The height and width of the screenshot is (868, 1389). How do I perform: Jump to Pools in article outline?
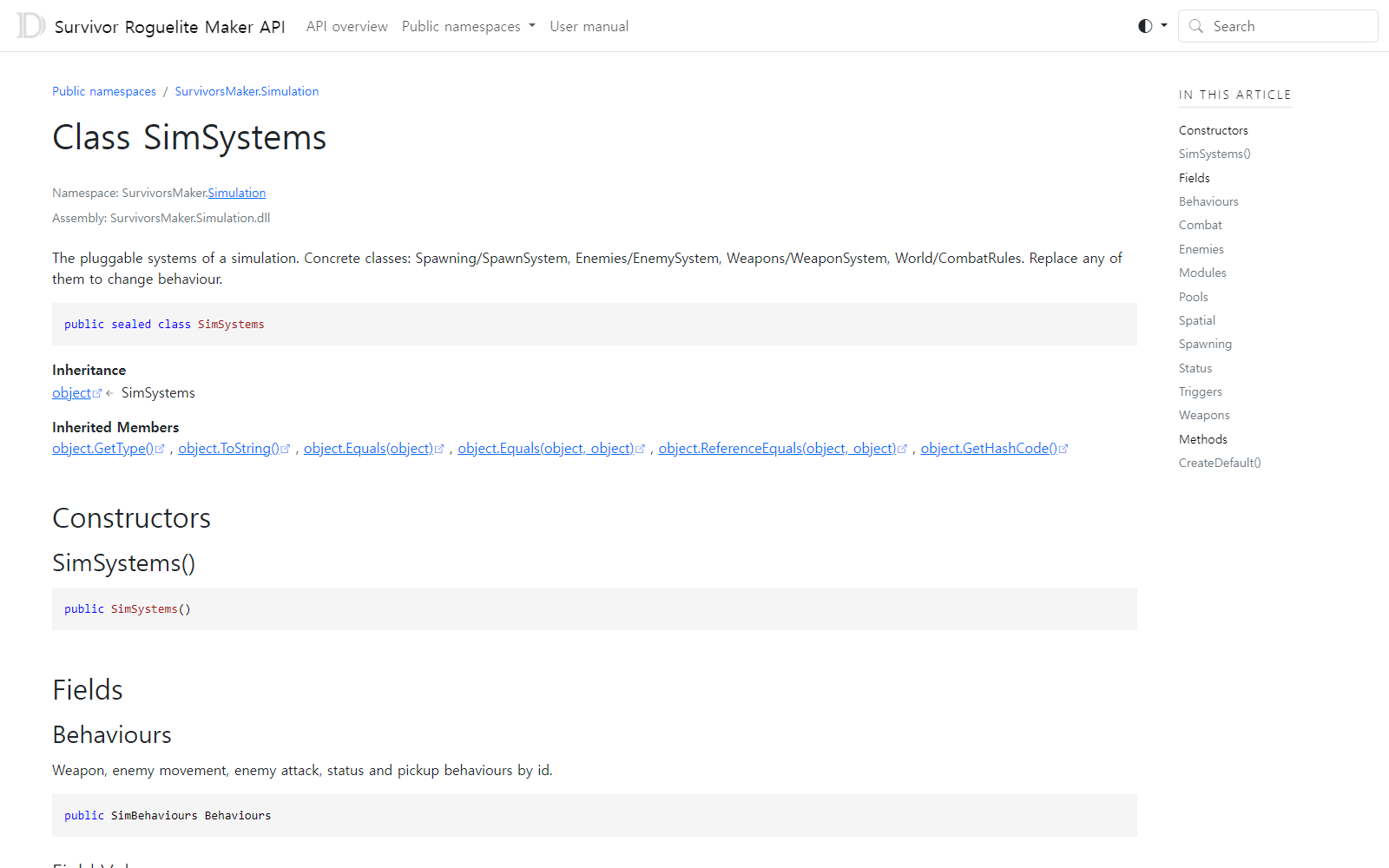1193,297
